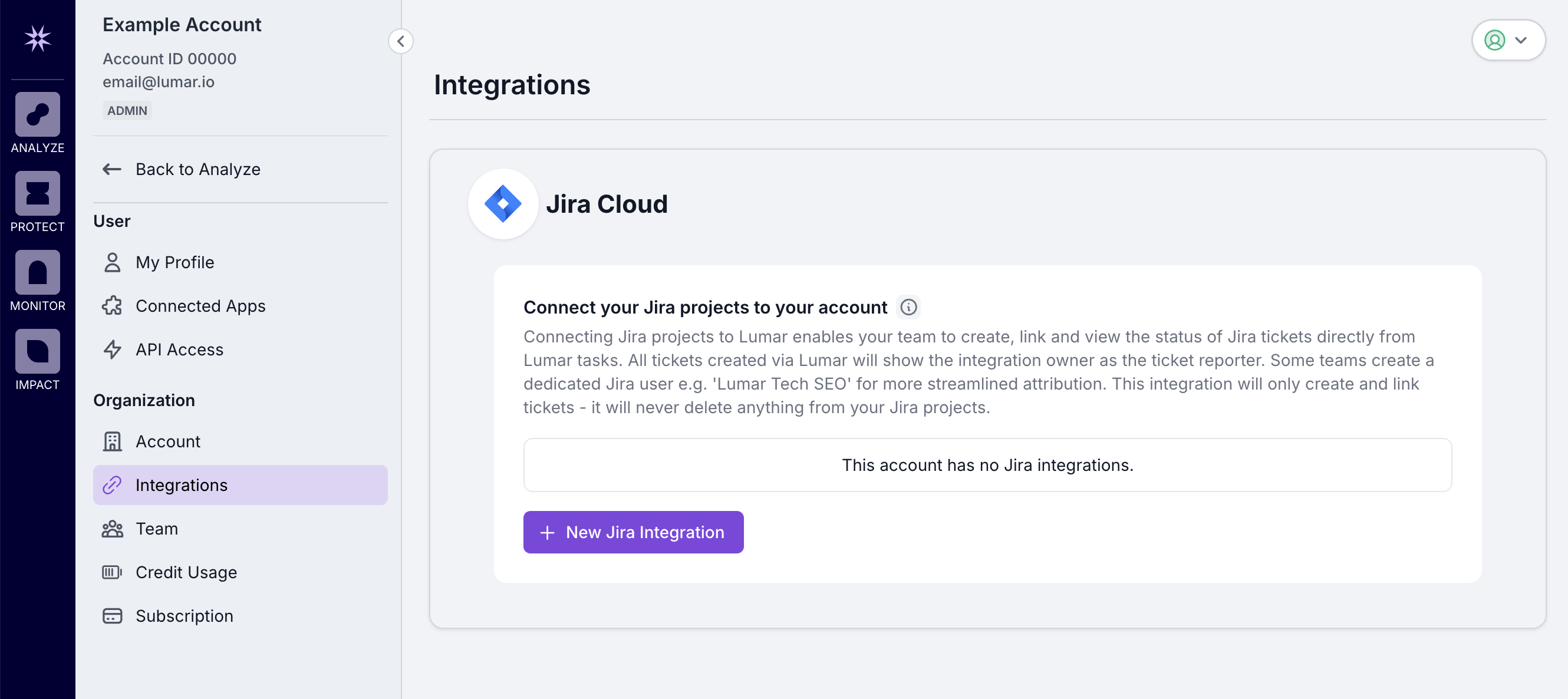The height and width of the screenshot is (699, 1568).
Task: View Credit Usage page
Action: 186,572
